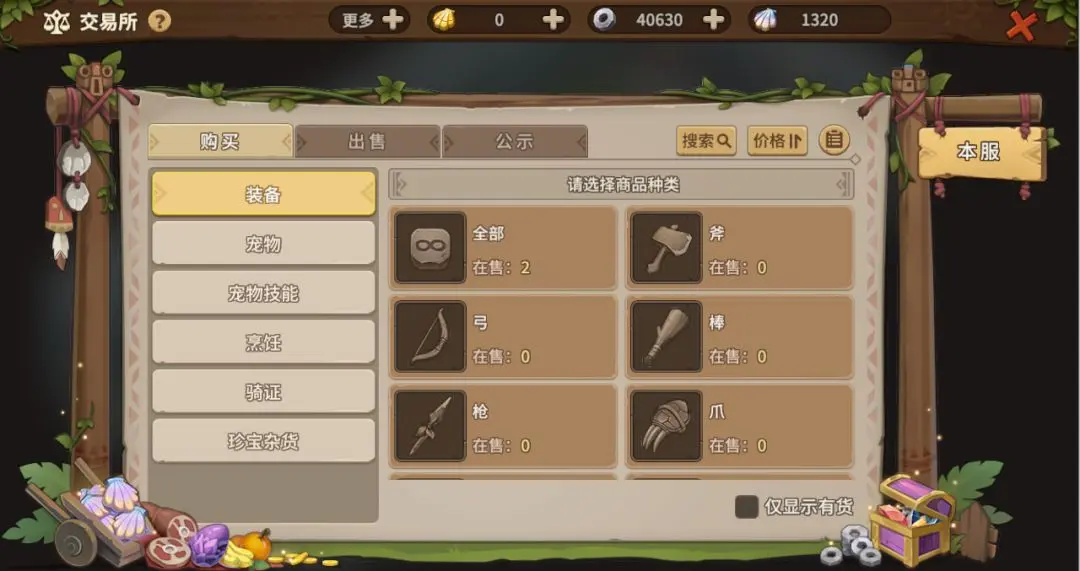Screen dimensions: 1080x571
Task: Choose the 珍宝杂货 sidebar category
Action: click(x=263, y=441)
